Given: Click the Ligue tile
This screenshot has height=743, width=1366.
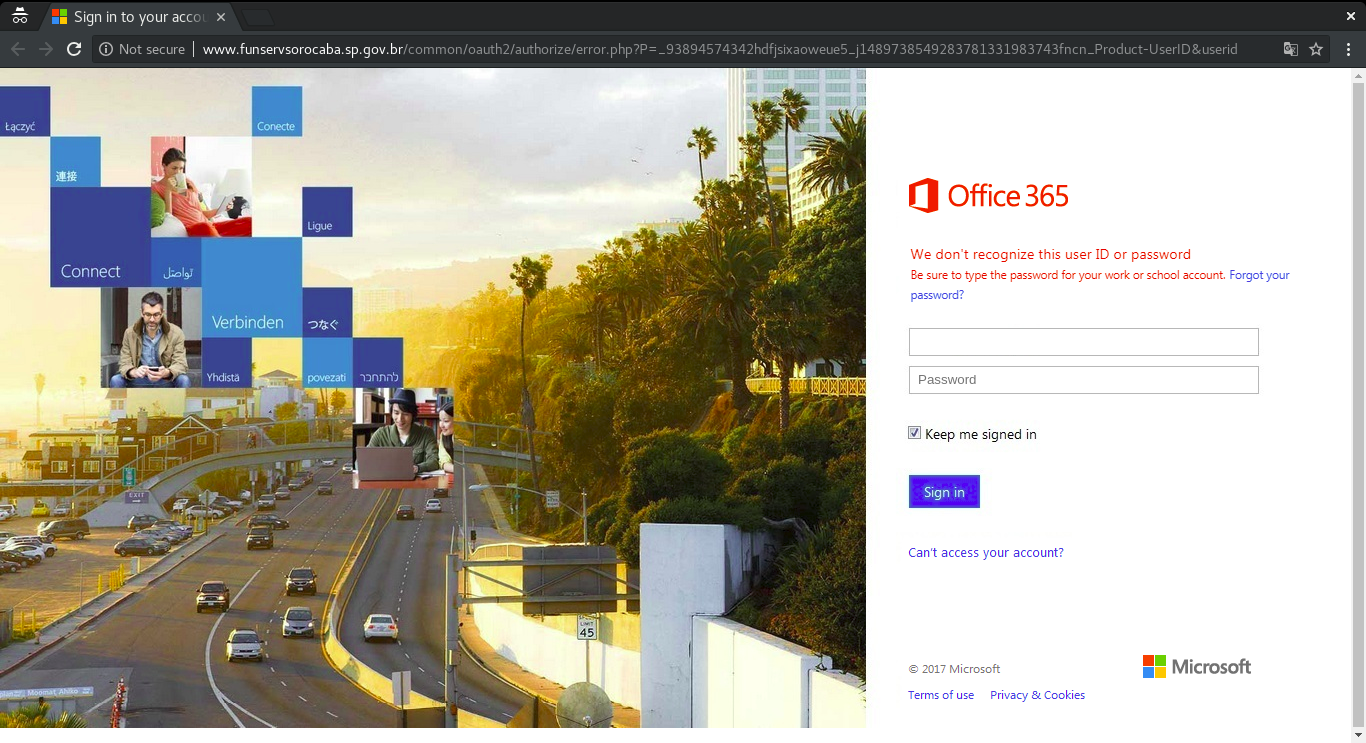Looking at the screenshot, I should [x=327, y=212].
